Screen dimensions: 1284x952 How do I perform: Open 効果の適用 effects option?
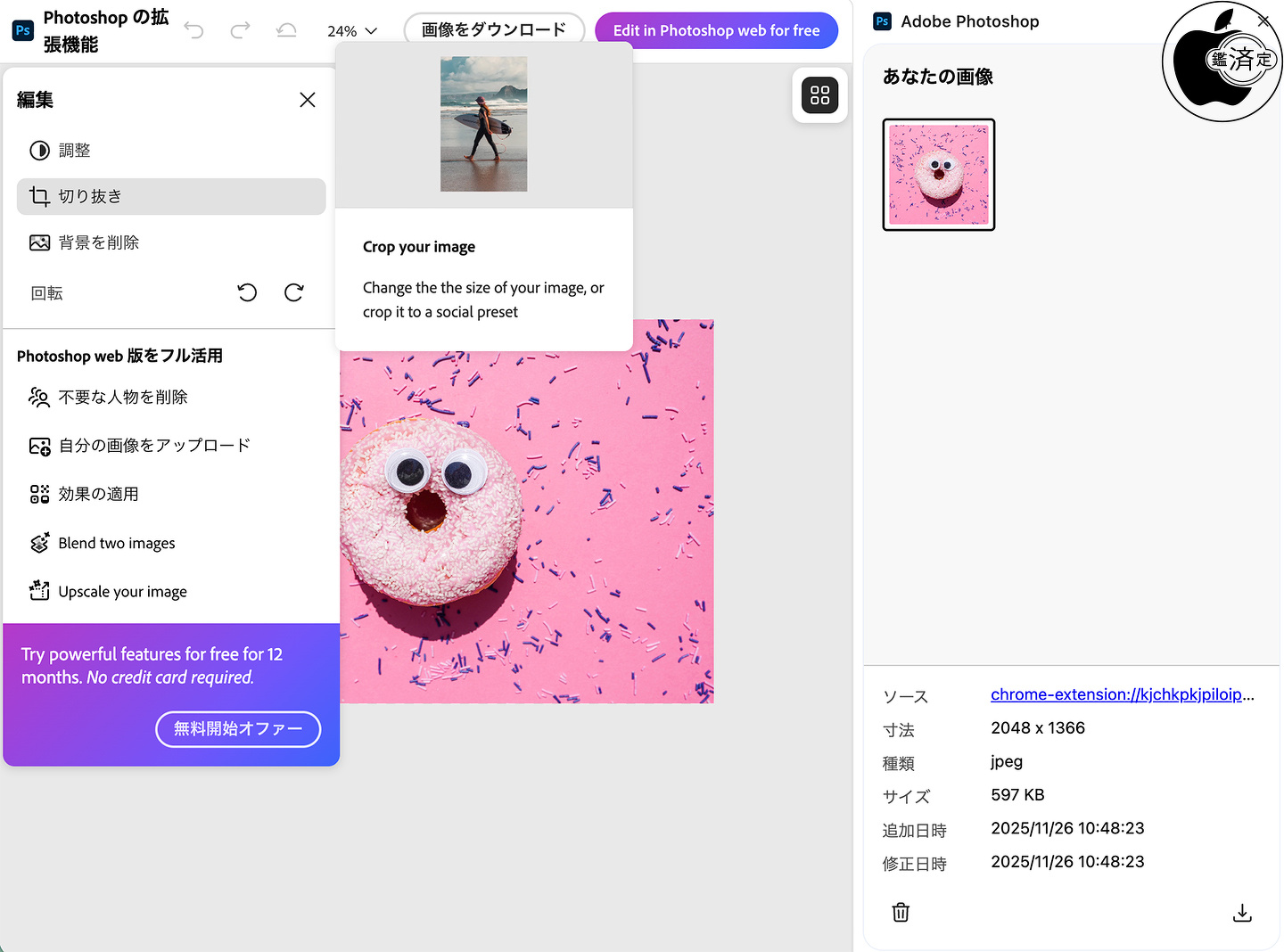[98, 494]
